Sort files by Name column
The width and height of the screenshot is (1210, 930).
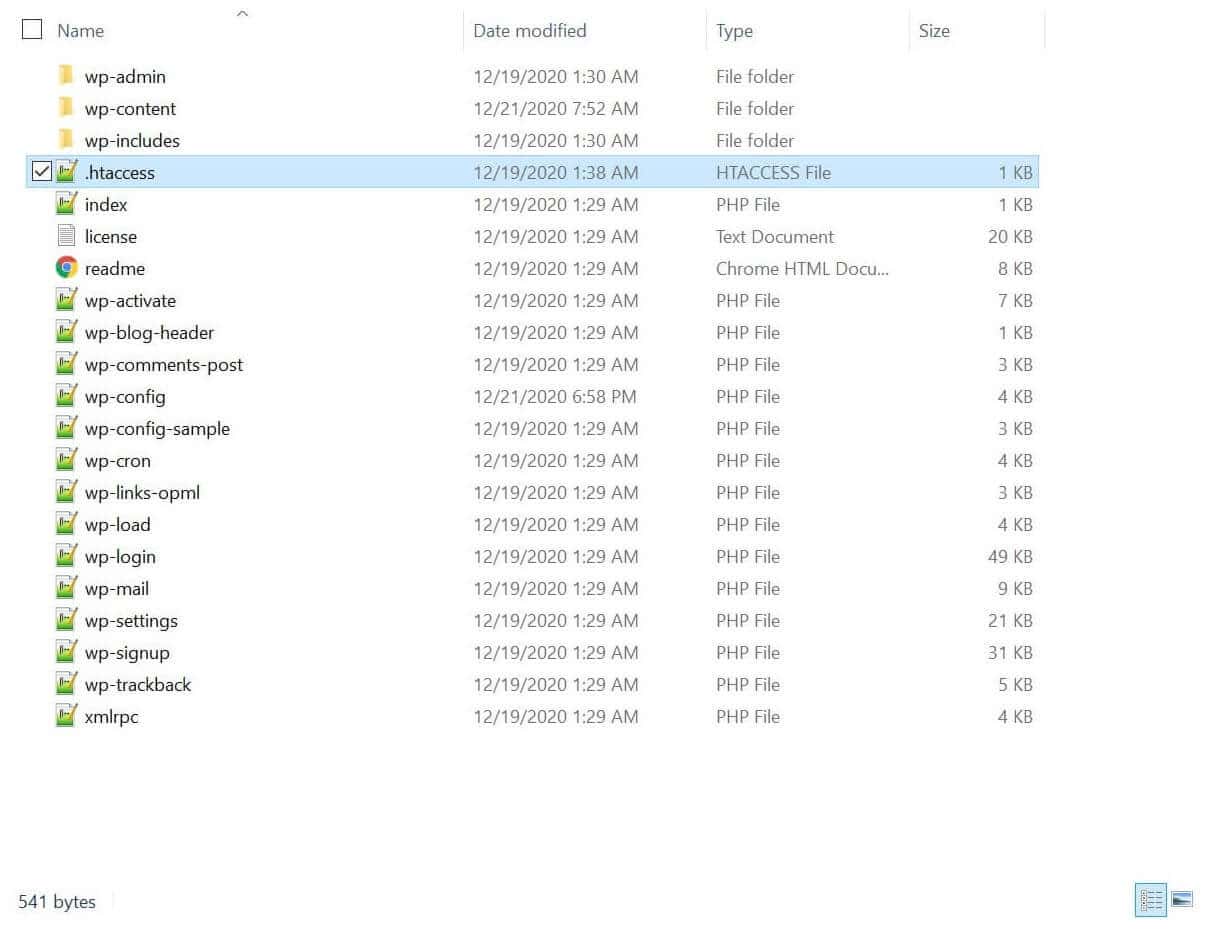[x=81, y=31]
